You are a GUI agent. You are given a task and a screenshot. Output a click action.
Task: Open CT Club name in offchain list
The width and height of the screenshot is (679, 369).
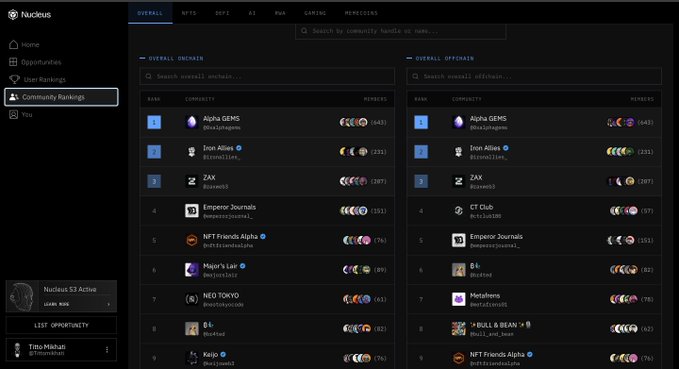click(x=481, y=207)
